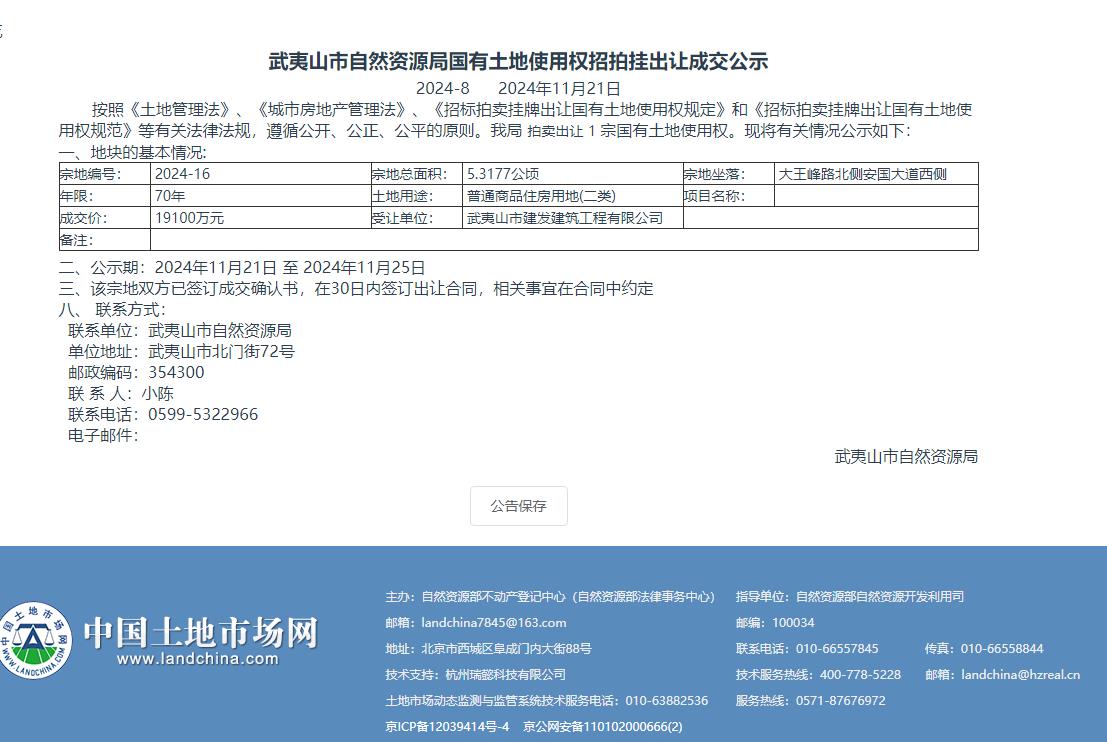Screen dimensions: 1107x742
Task: Click the 京公网安备110102000666(2) link
Action: pos(602,726)
